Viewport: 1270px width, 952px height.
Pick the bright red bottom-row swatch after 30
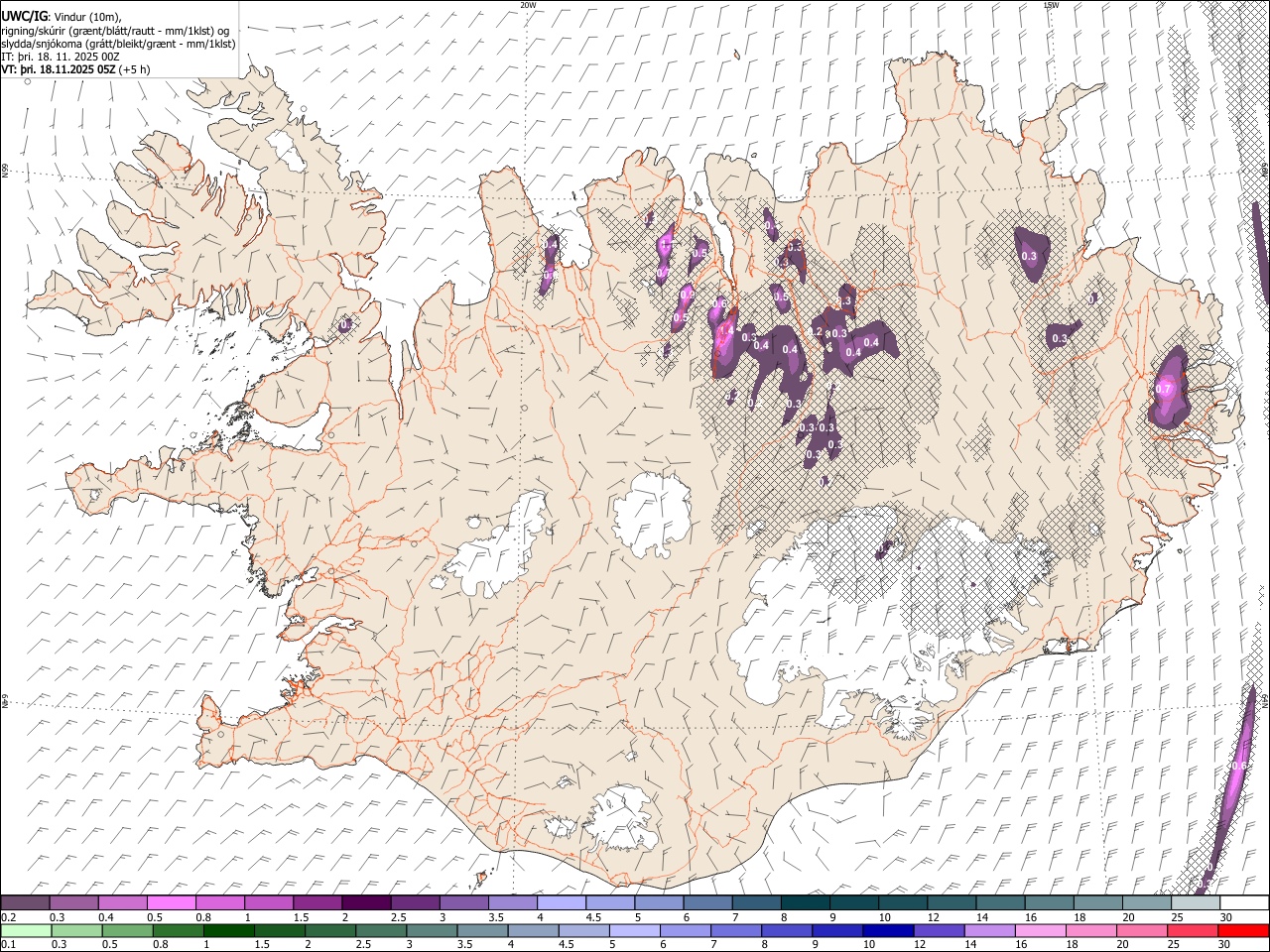coord(1243,930)
